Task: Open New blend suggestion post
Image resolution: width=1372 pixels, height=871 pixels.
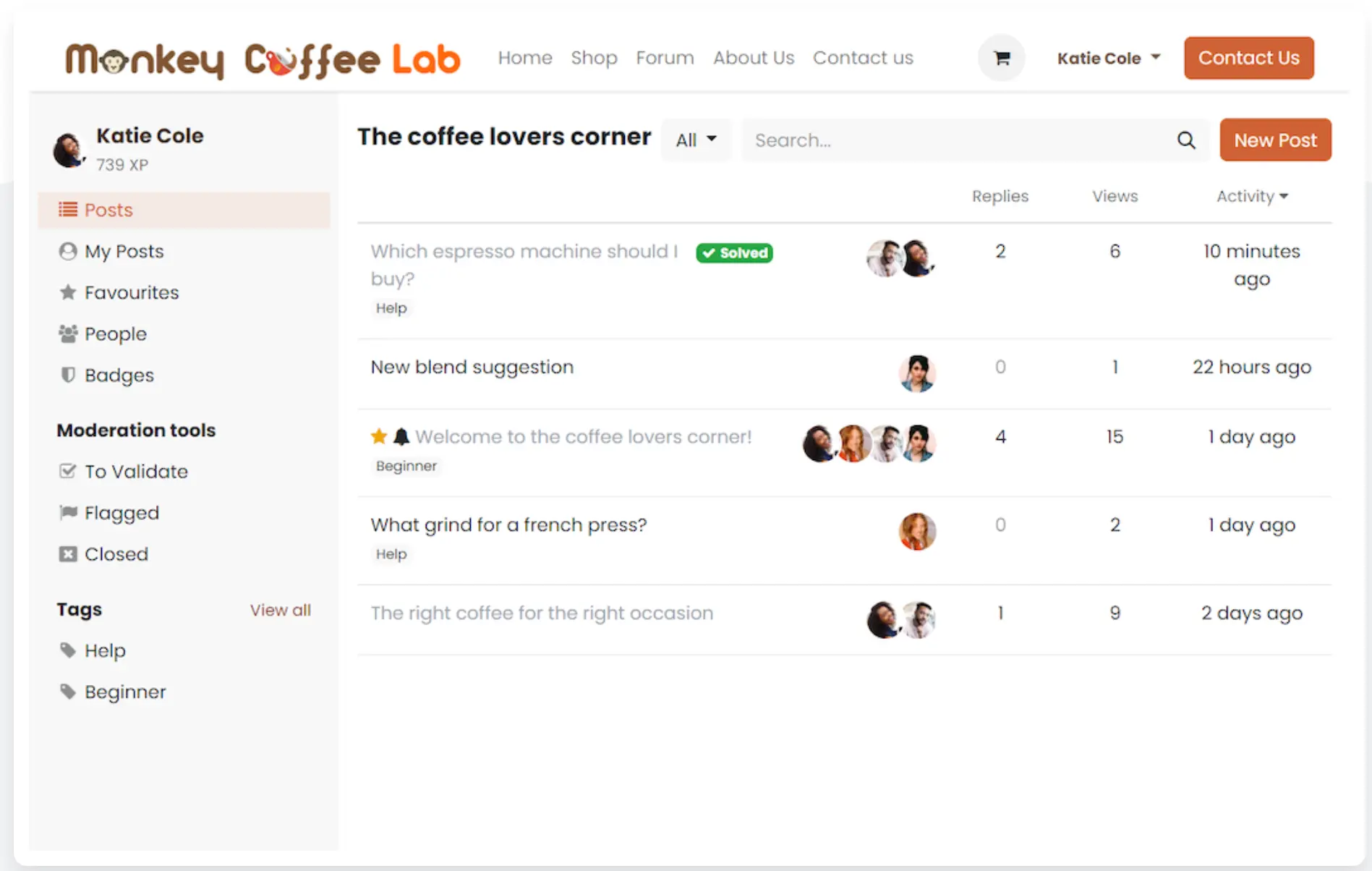Action: 472,367
